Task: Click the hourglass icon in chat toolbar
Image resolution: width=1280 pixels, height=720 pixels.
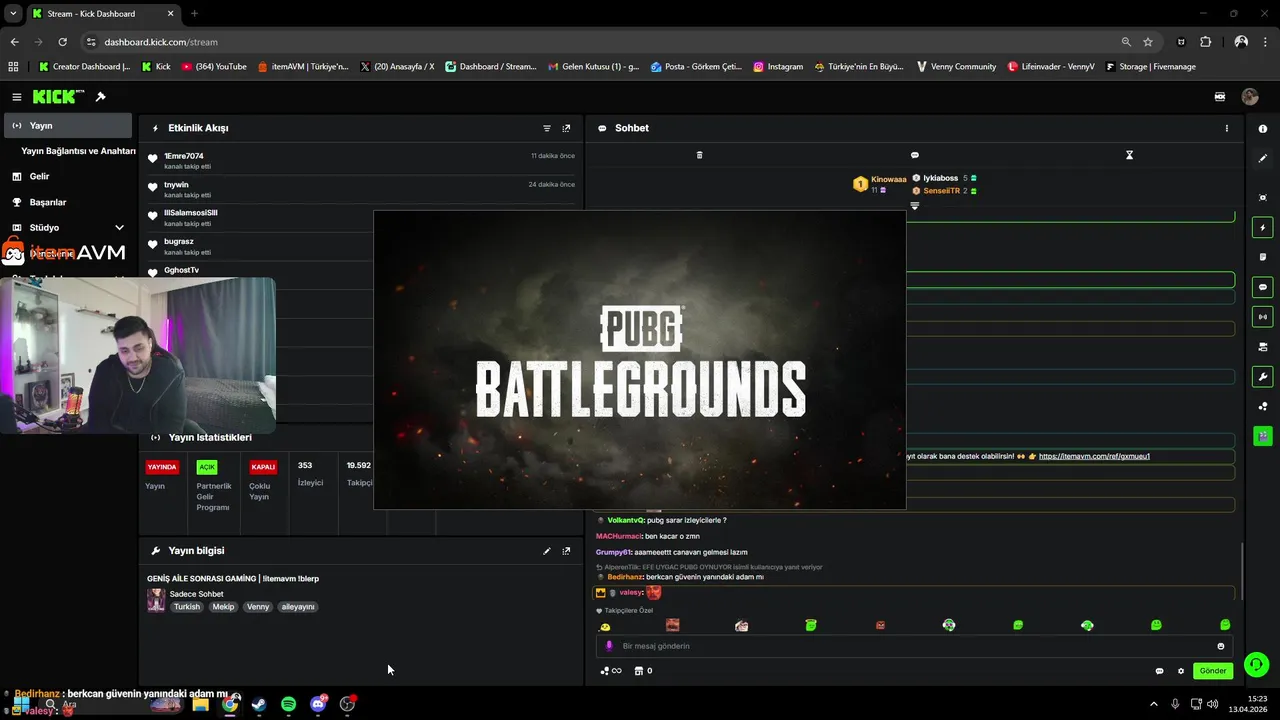Action: click(x=1129, y=155)
